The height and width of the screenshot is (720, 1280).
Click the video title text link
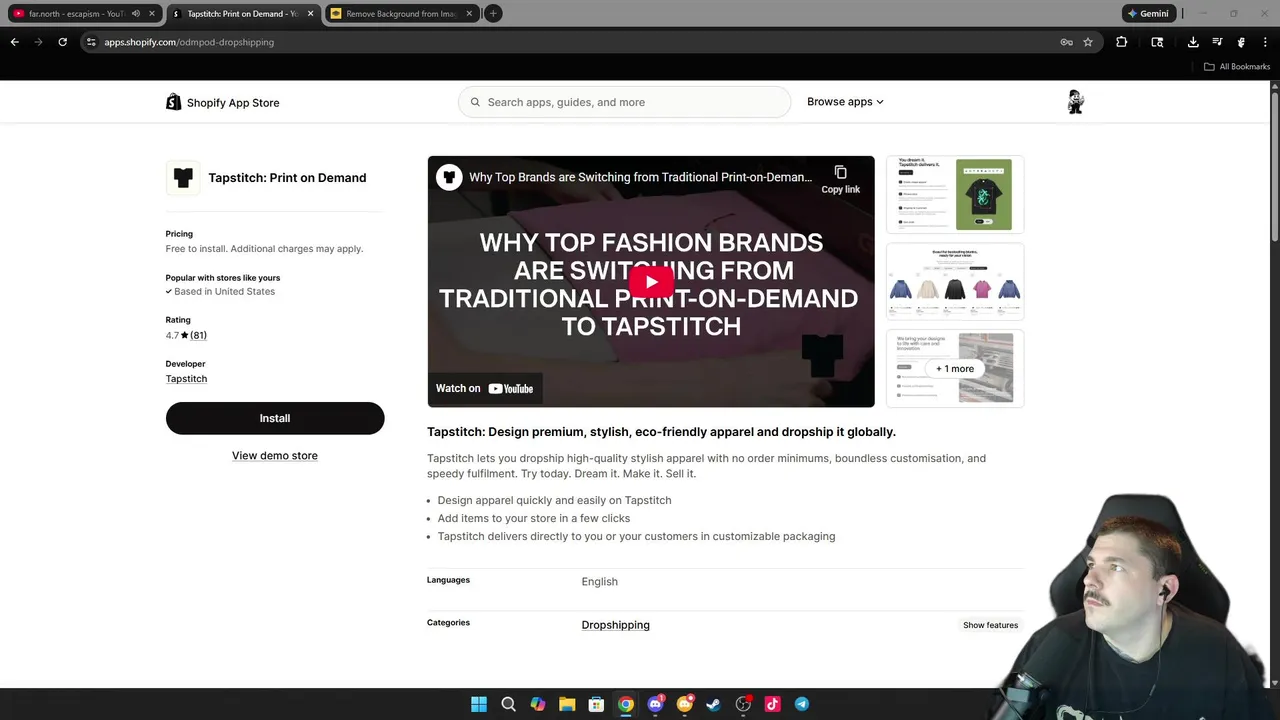(x=640, y=177)
